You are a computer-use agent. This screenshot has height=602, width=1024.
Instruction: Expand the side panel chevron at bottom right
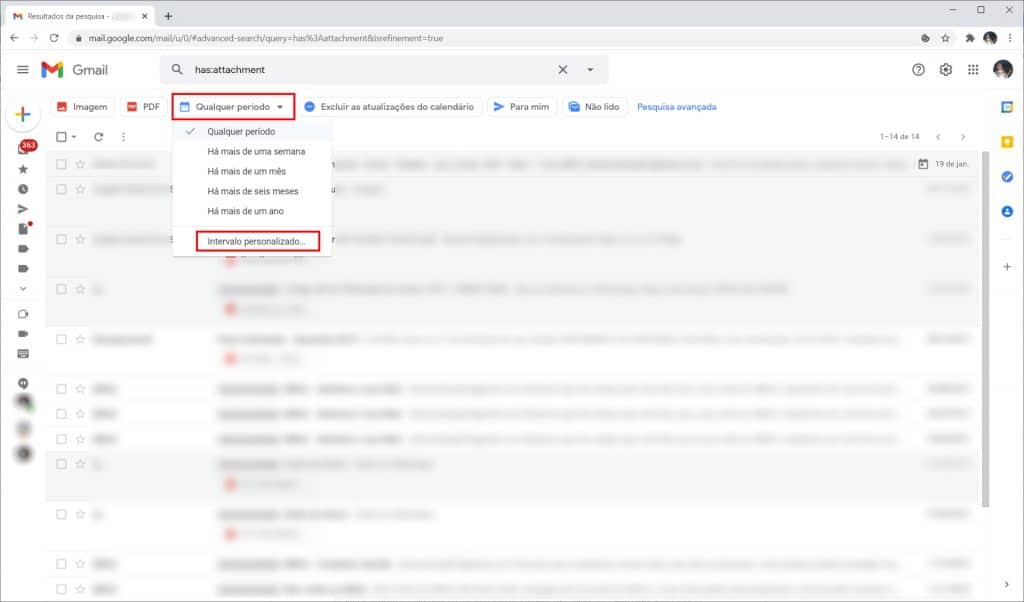(1006, 584)
